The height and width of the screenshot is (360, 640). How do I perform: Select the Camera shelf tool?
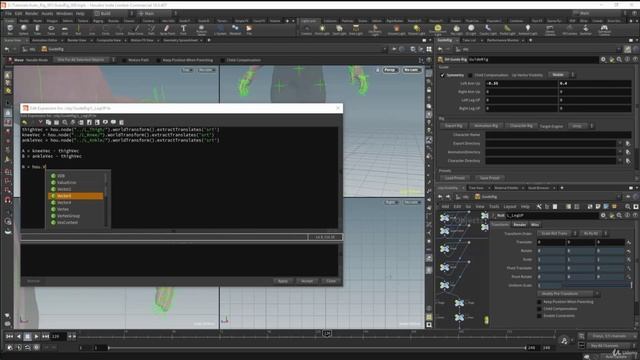[x=307, y=29]
